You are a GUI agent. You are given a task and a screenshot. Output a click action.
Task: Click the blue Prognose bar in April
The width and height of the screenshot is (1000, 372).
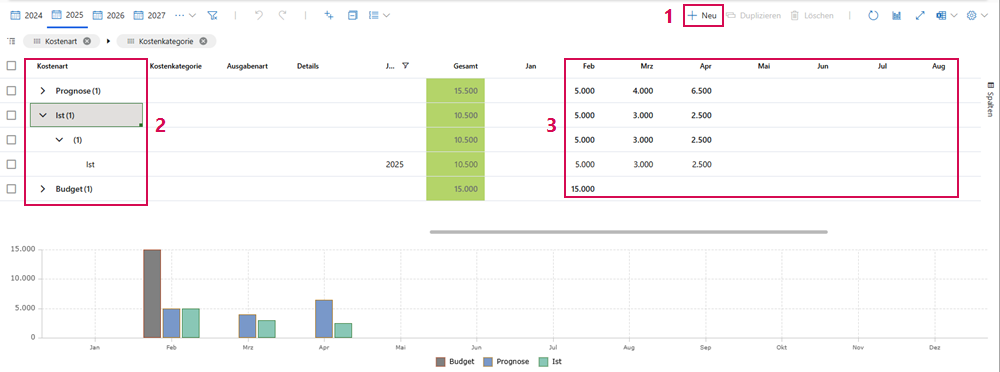[x=324, y=318]
